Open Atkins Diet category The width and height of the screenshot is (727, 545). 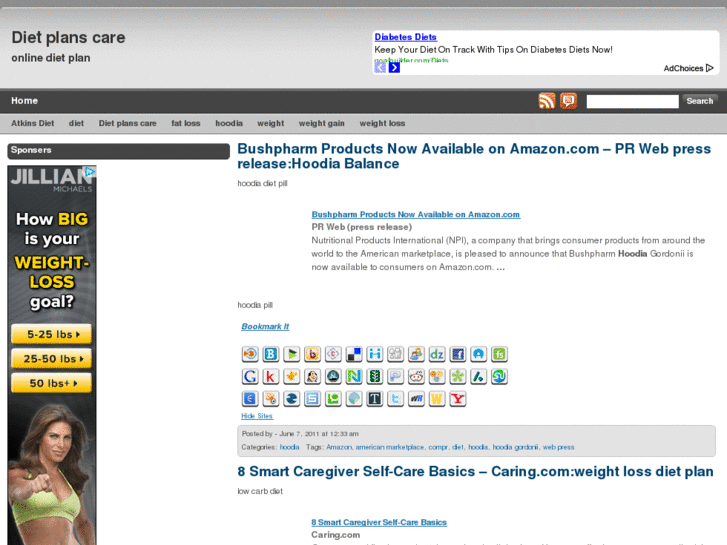pyautogui.click(x=32, y=123)
